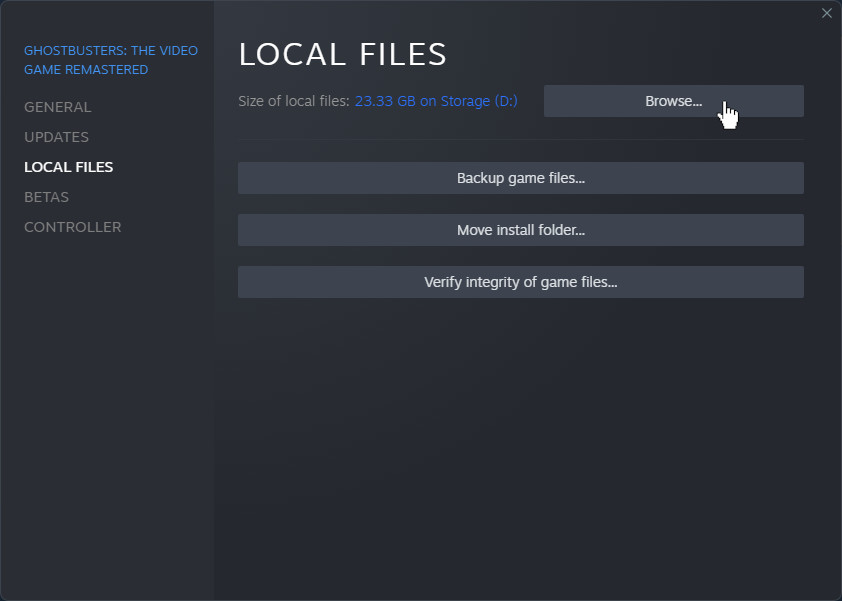Open the Controller tab
Viewport: 842px width, 601px height.
(72, 227)
